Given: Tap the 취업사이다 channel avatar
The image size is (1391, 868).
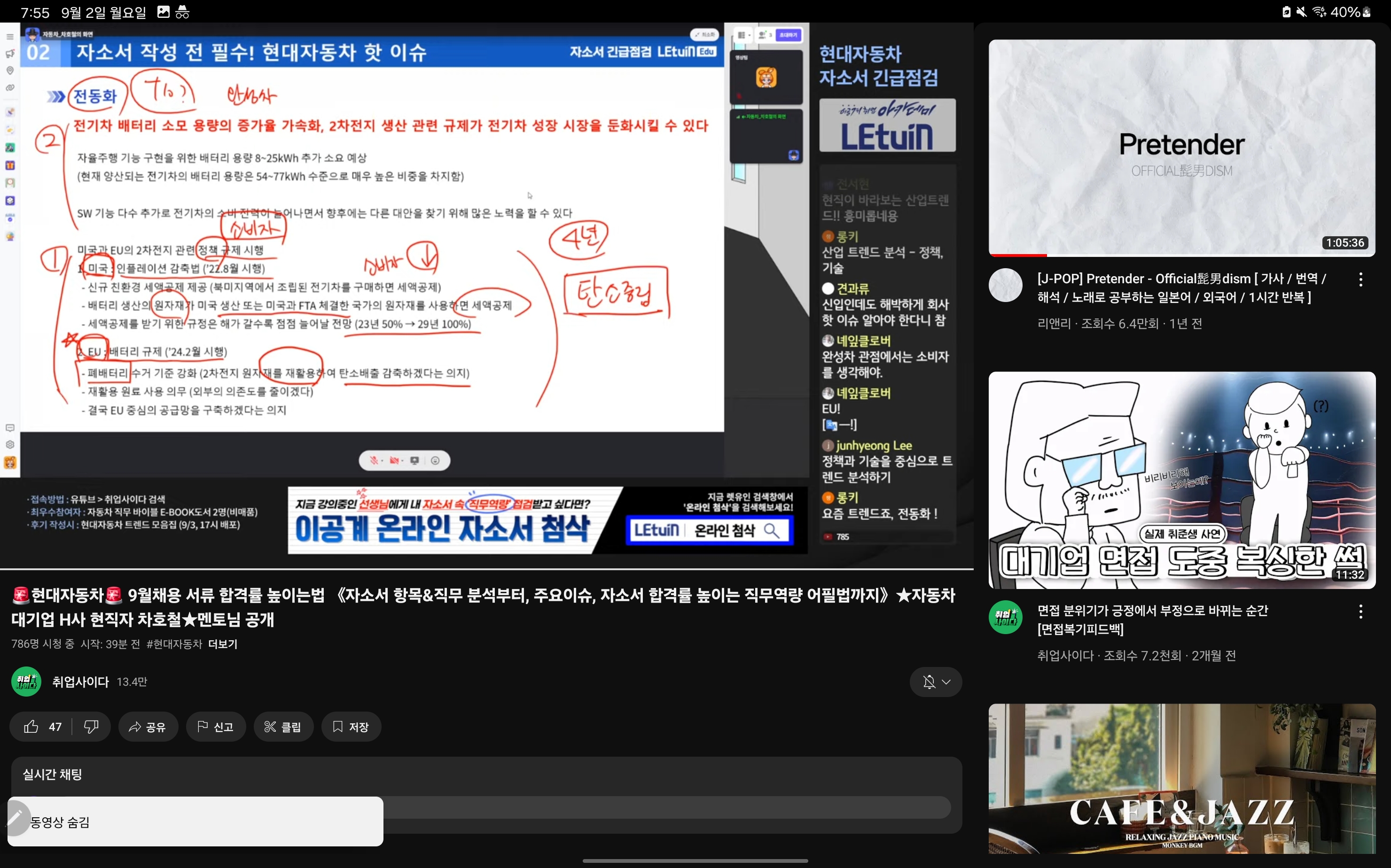Looking at the screenshot, I should (26, 682).
